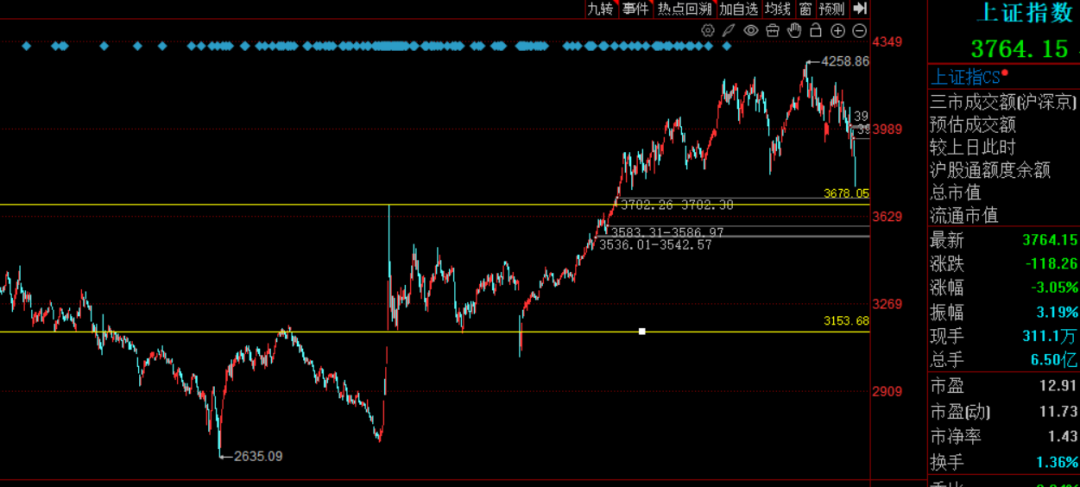The height and width of the screenshot is (487, 1080).
Task: Zoom in with the plus circle icon
Action: tap(838, 30)
